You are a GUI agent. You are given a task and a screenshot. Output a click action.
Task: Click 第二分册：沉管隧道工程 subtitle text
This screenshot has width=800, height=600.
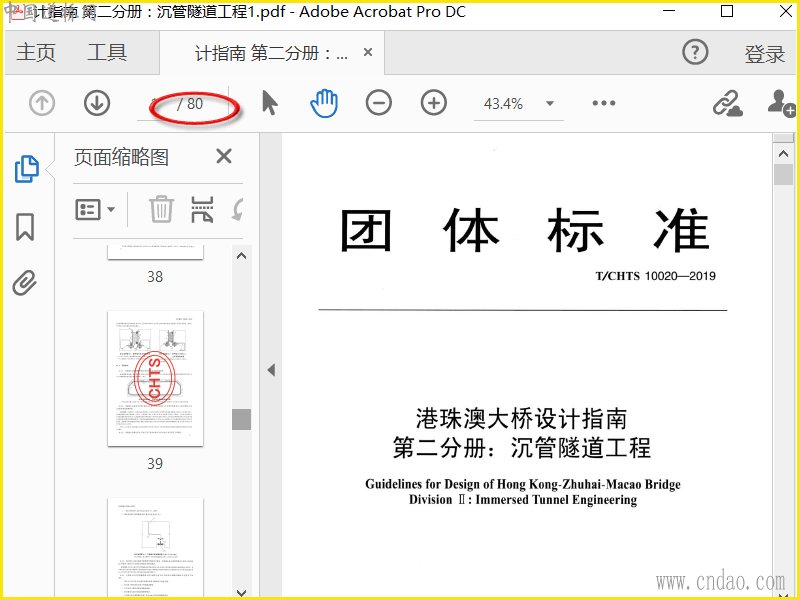(x=521, y=448)
